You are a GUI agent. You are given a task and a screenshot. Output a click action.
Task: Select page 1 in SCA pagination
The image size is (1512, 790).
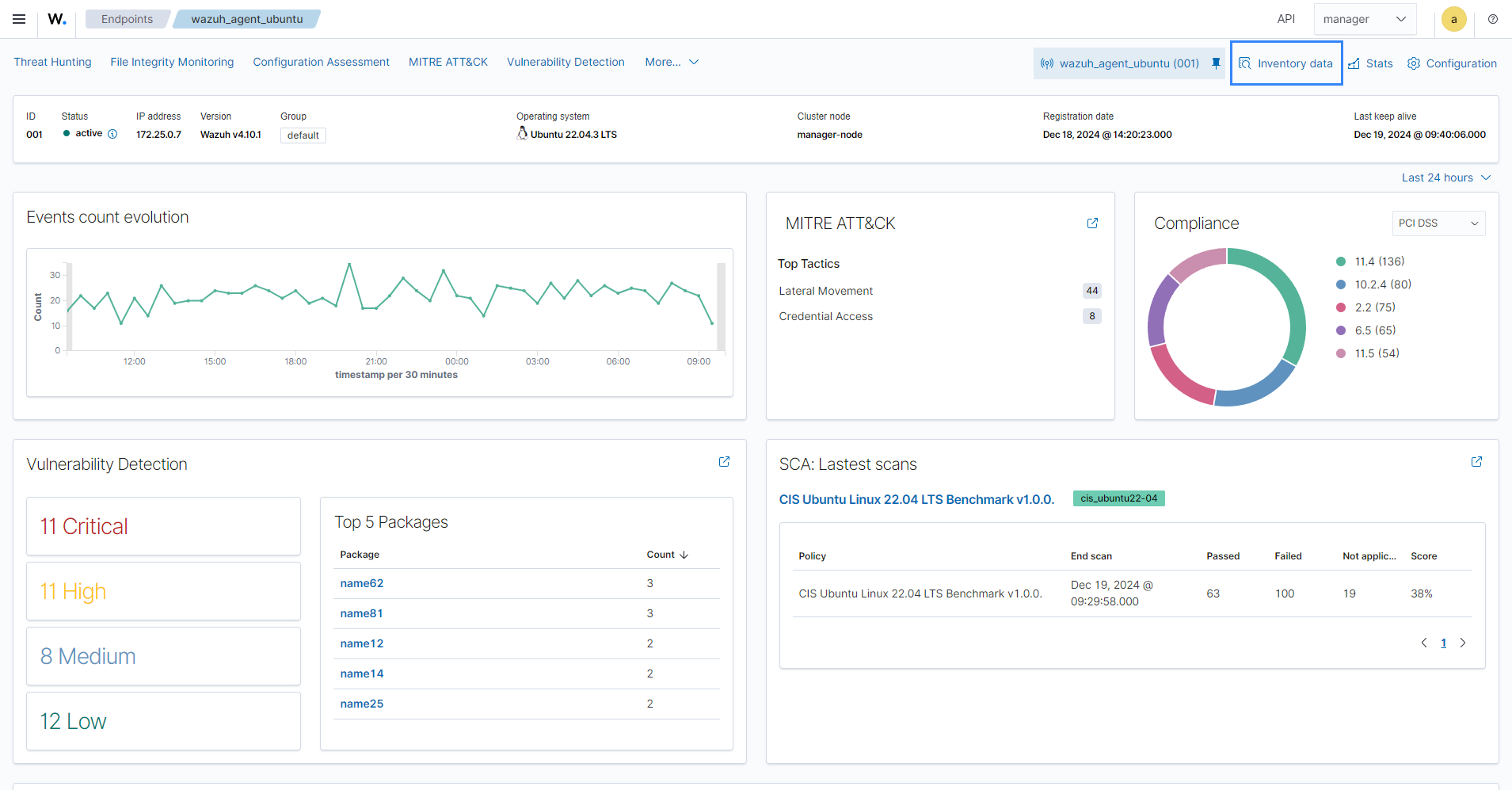click(1443, 643)
